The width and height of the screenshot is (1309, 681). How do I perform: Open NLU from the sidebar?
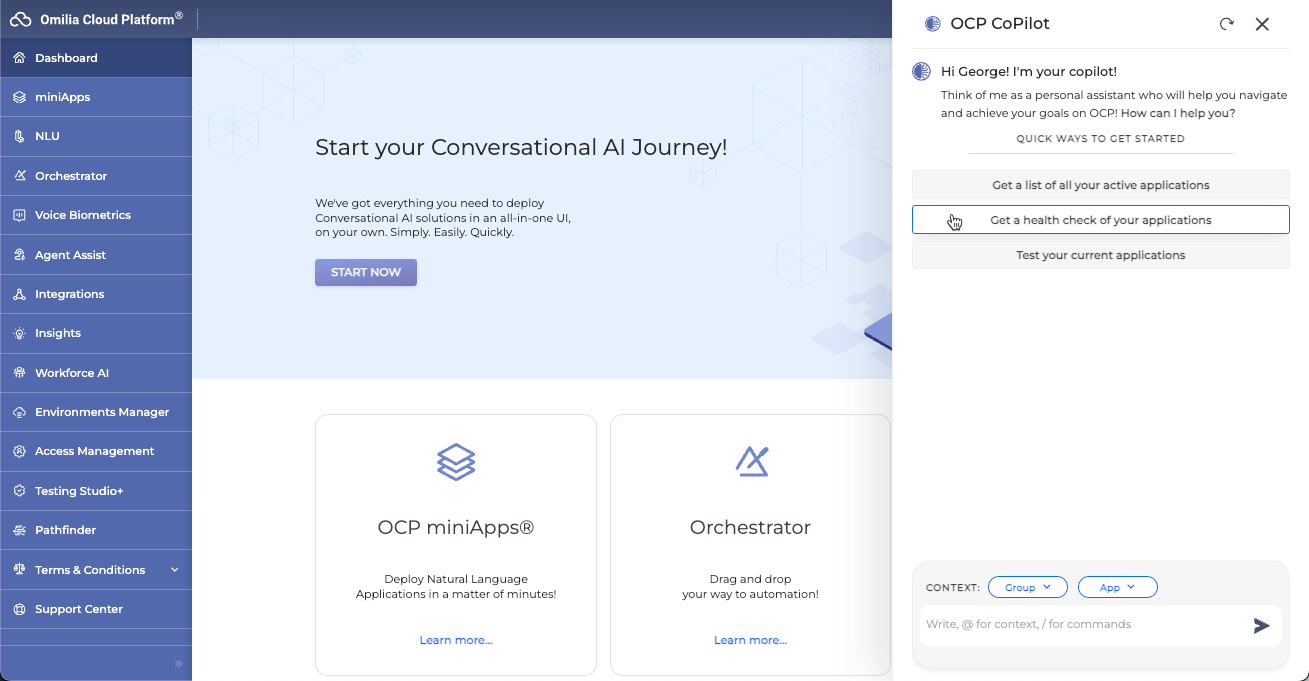click(x=47, y=136)
